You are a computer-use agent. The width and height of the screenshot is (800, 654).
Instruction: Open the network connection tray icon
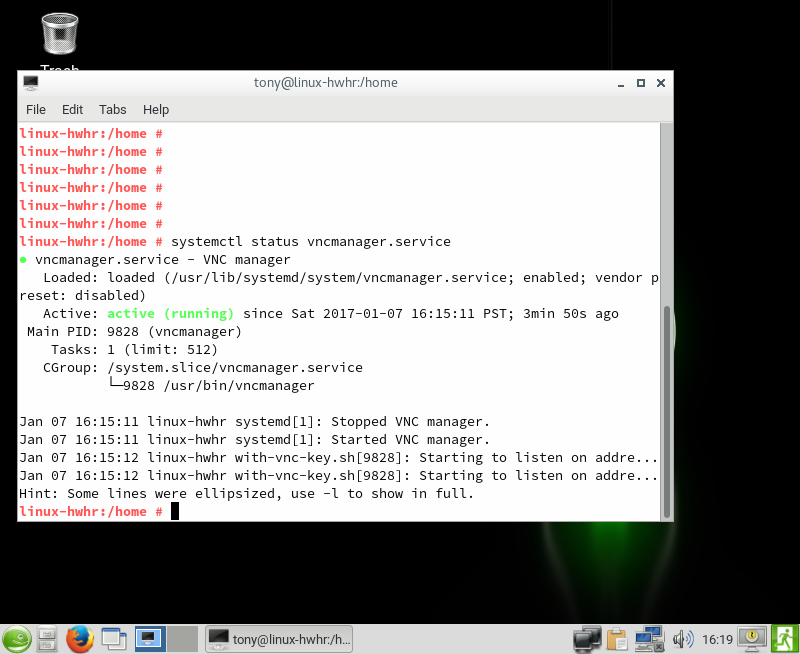pyautogui.click(x=648, y=639)
